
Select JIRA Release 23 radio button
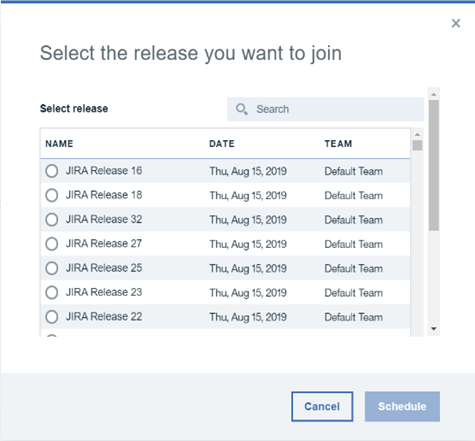52,292
